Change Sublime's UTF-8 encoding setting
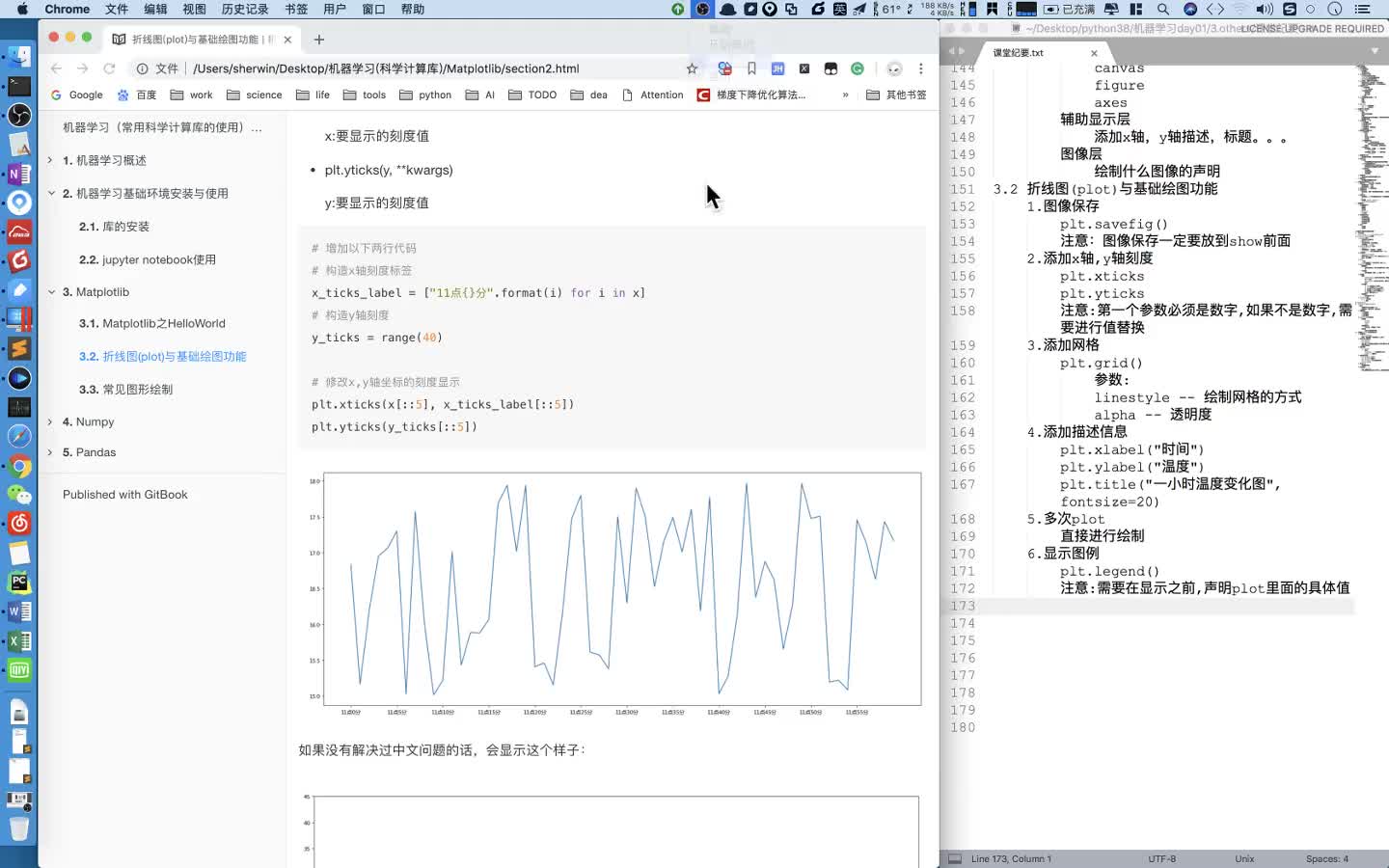Image resolution: width=1389 pixels, height=868 pixels. 1162,858
